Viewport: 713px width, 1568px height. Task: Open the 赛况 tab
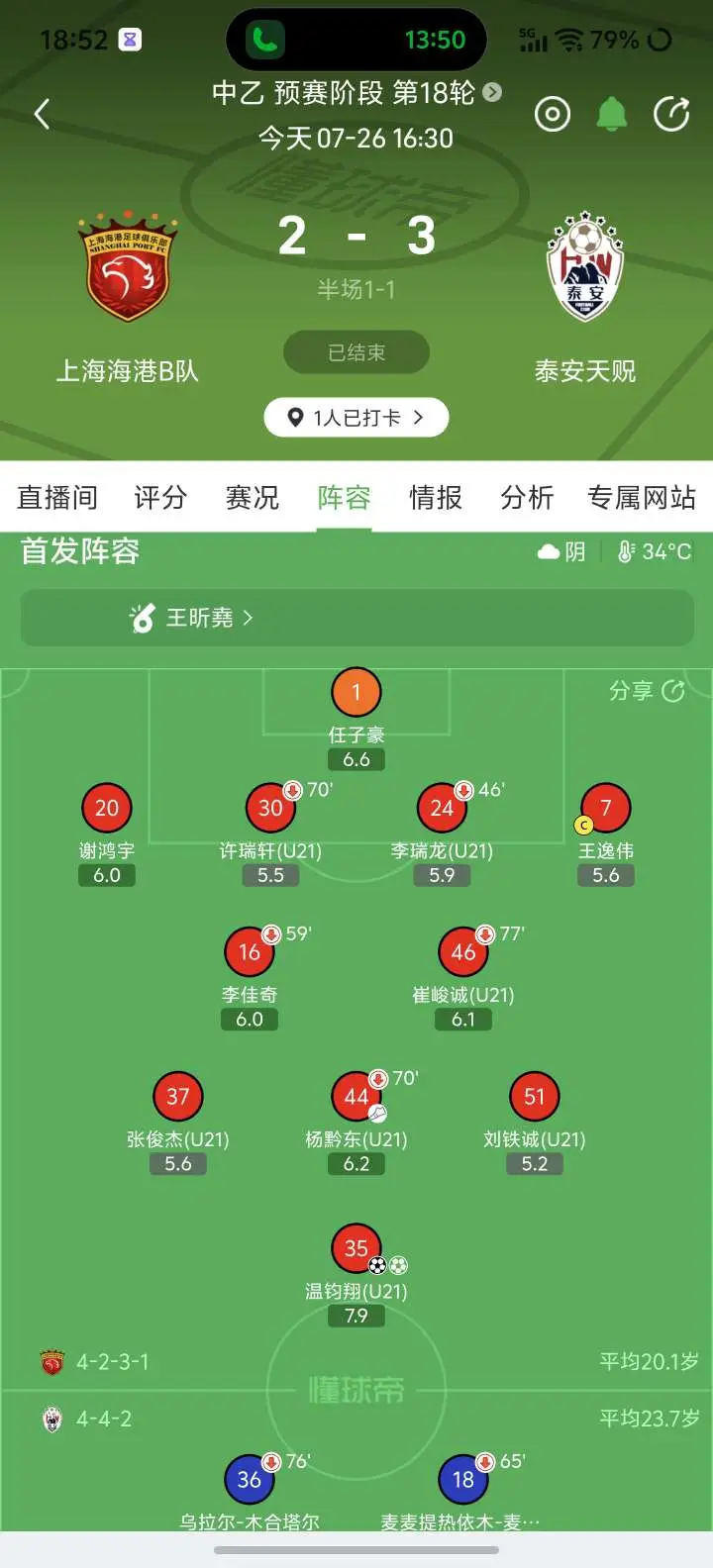pos(253,497)
